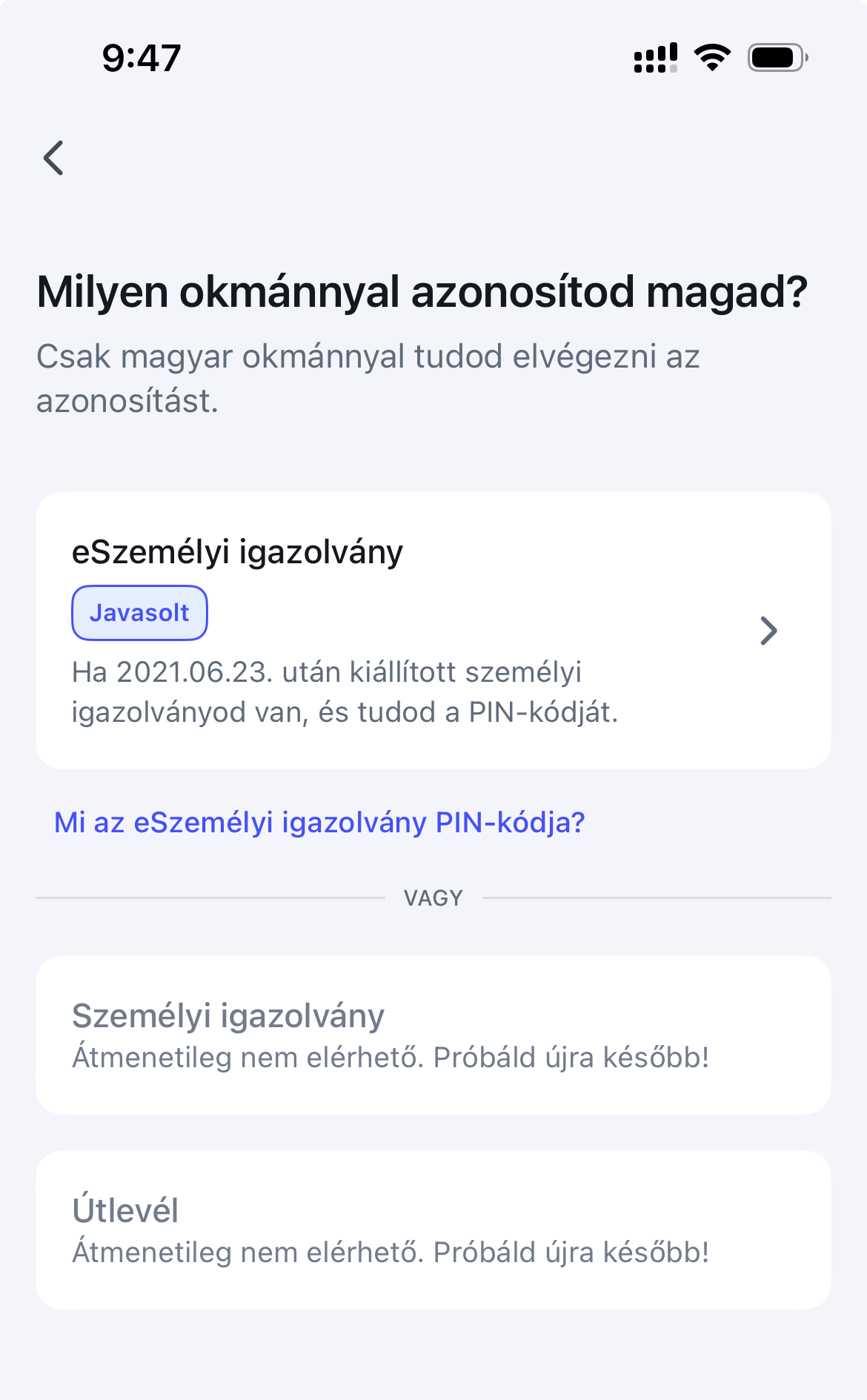The image size is (867, 1400).
Task: Tap the "igazolványod van, és tudod a PIN-kódját" line
Action: coord(345,712)
